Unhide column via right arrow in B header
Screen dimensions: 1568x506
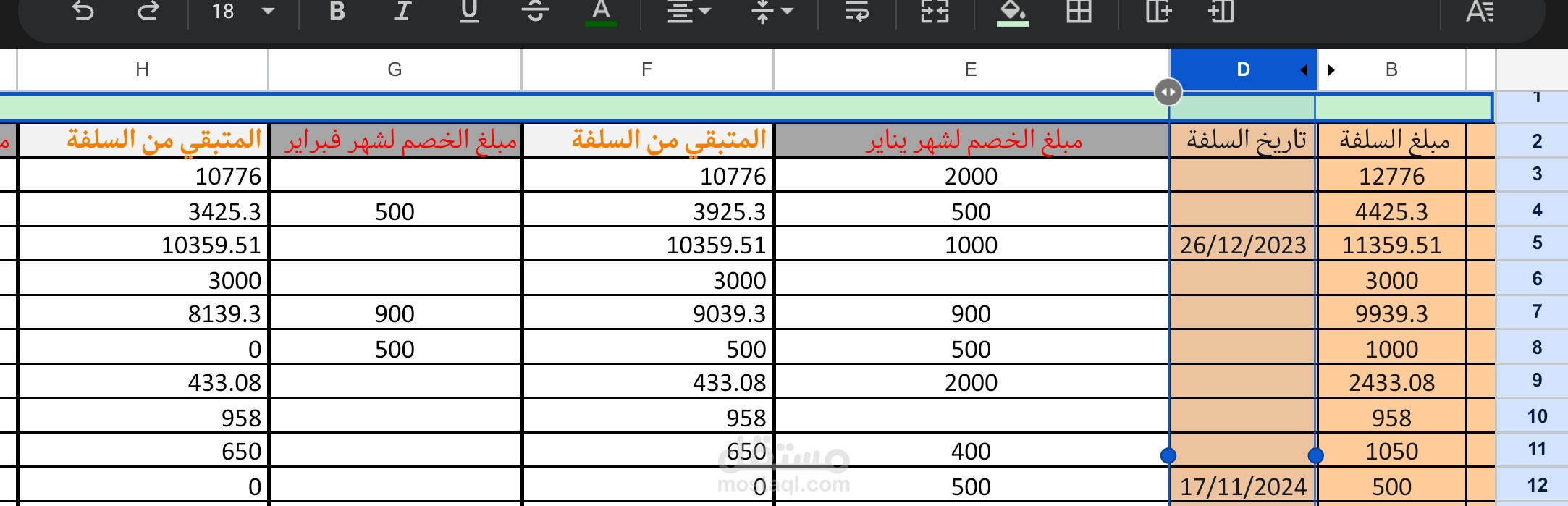(1331, 70)
